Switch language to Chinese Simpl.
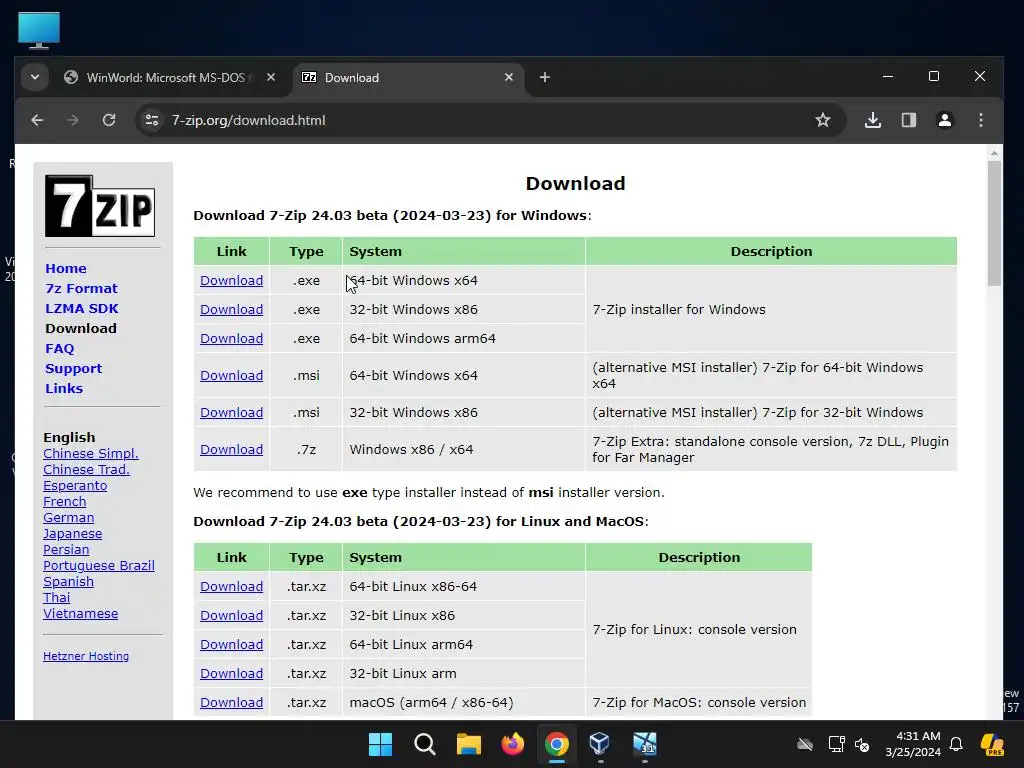The height and width of the screenshot is (768, 1024). coord(91,453)
